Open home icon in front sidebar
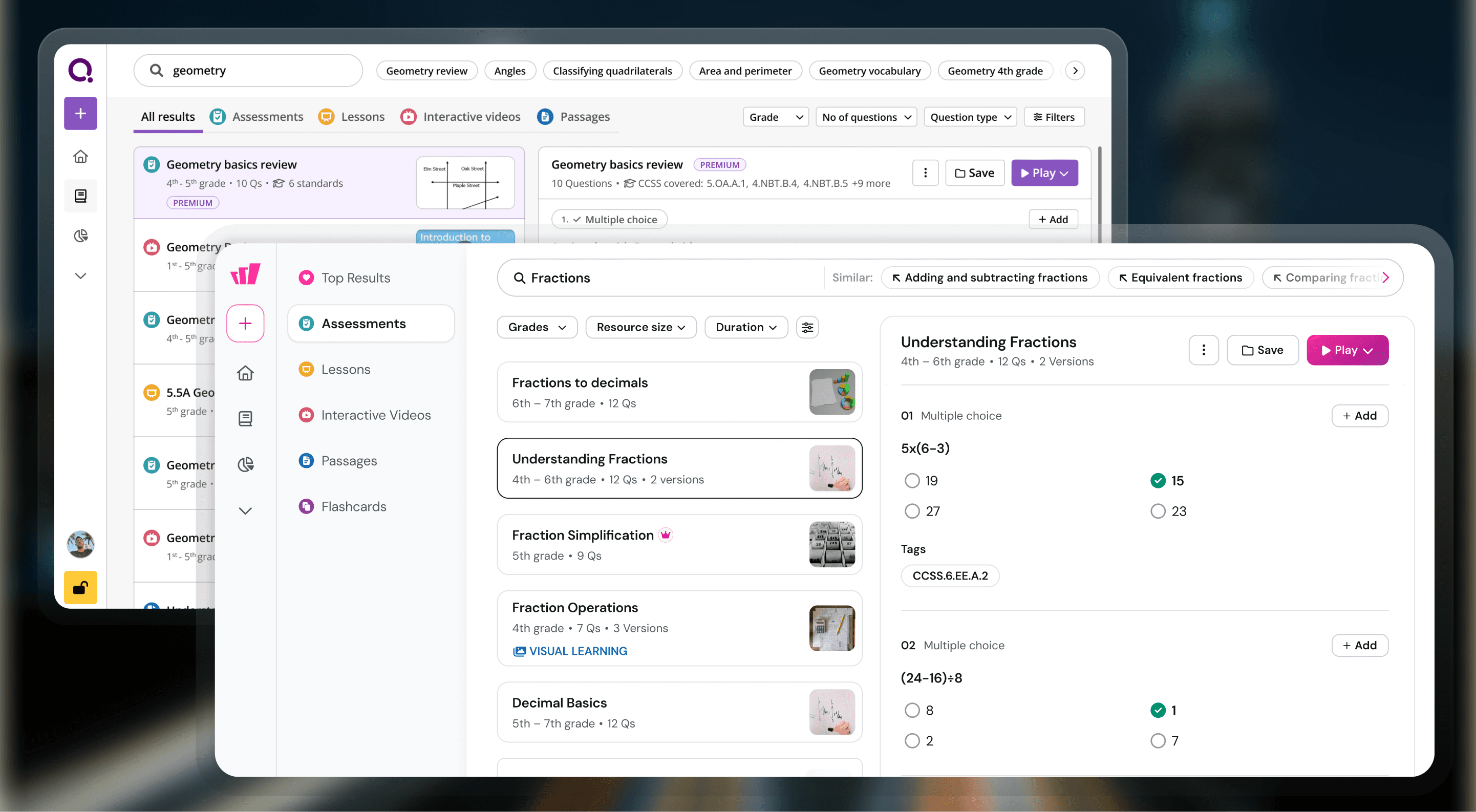The height and width of the screenshot is (812, 1476). point(245,373)
